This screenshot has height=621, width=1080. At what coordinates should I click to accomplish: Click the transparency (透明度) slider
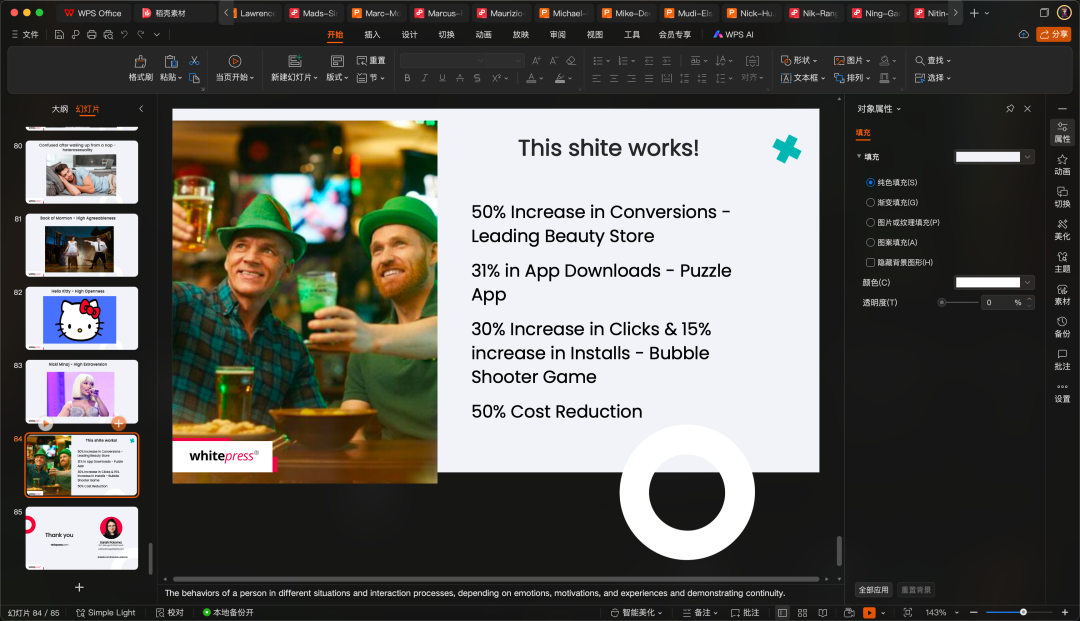(x=958, y=302)
